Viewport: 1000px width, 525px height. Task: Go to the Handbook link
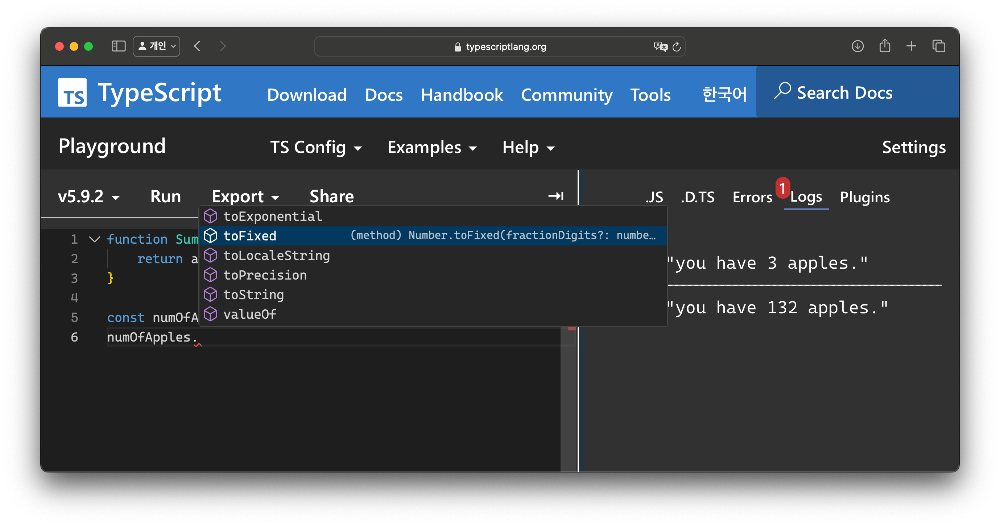[x=462, y=95]
